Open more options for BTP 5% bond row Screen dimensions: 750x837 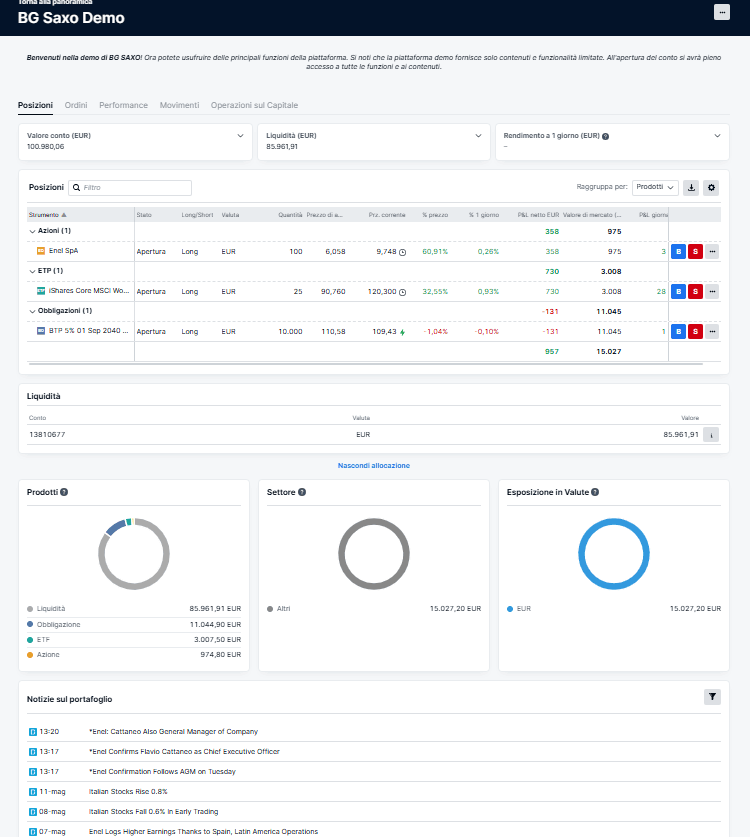[712, 331]
